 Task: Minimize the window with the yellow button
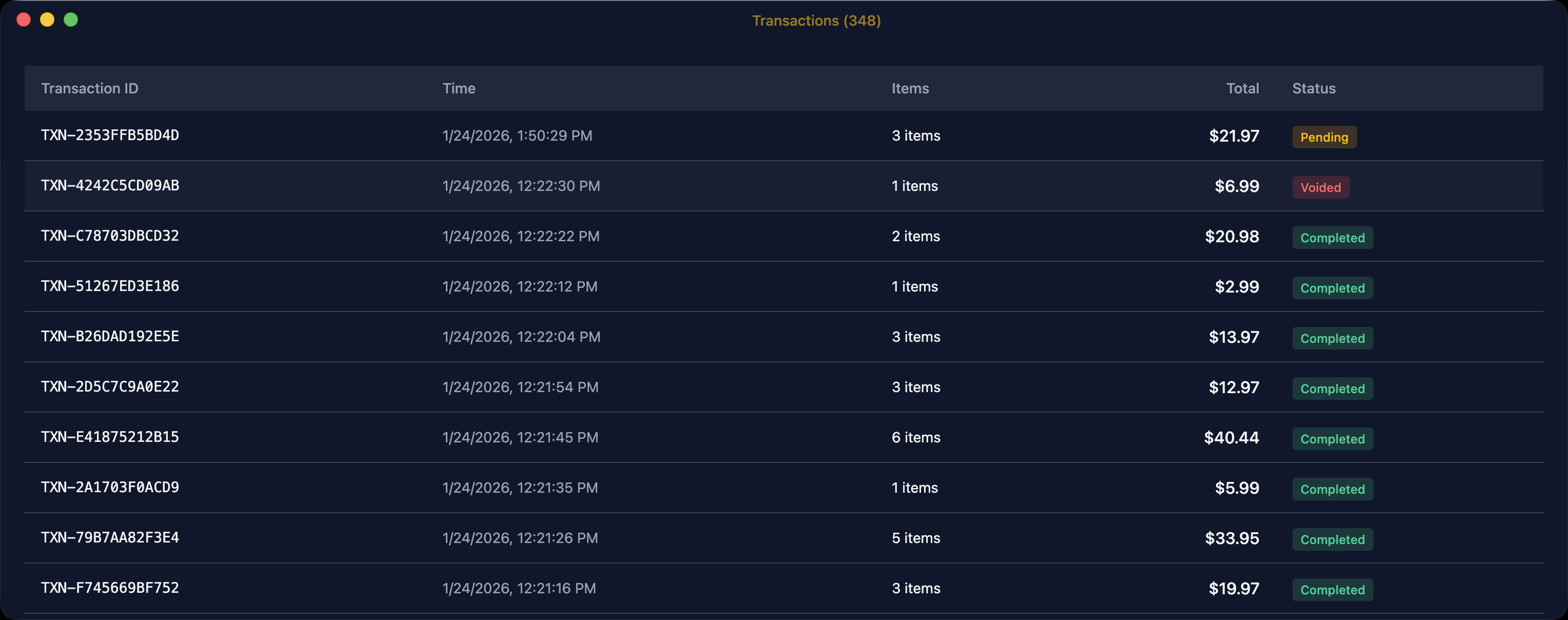(x=47, y=20)
